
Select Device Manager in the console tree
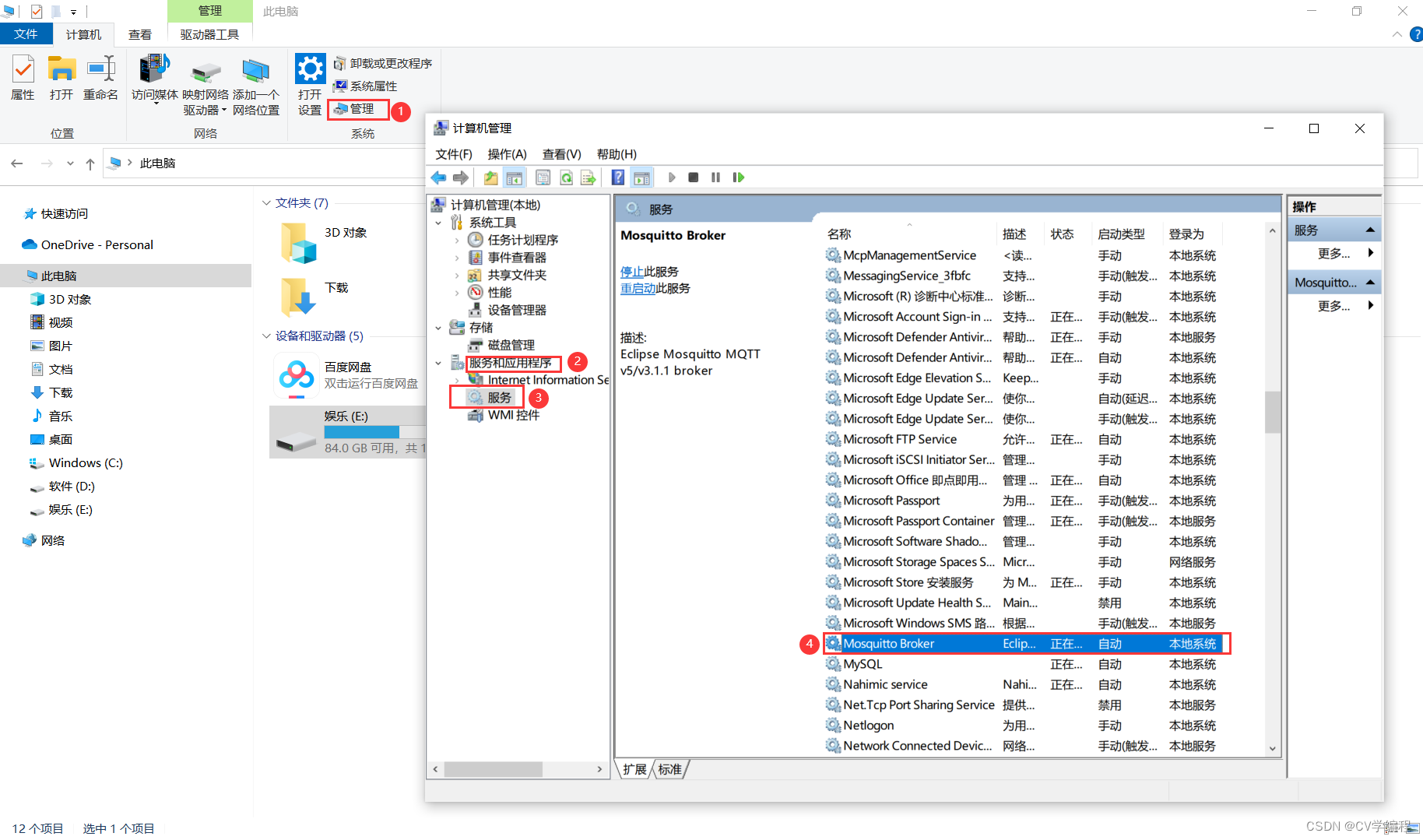click(x=517, y=310)
